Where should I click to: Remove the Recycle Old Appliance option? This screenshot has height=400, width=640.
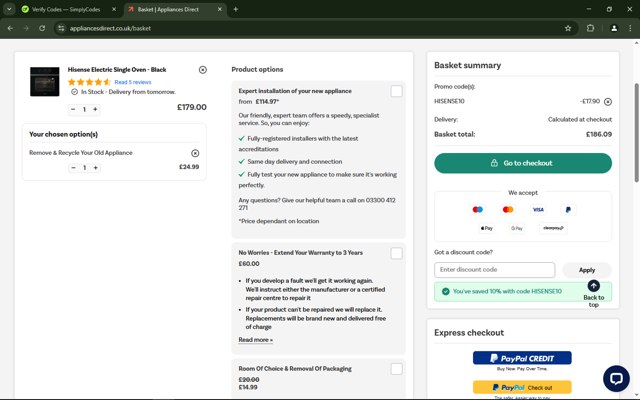point(195,153)
